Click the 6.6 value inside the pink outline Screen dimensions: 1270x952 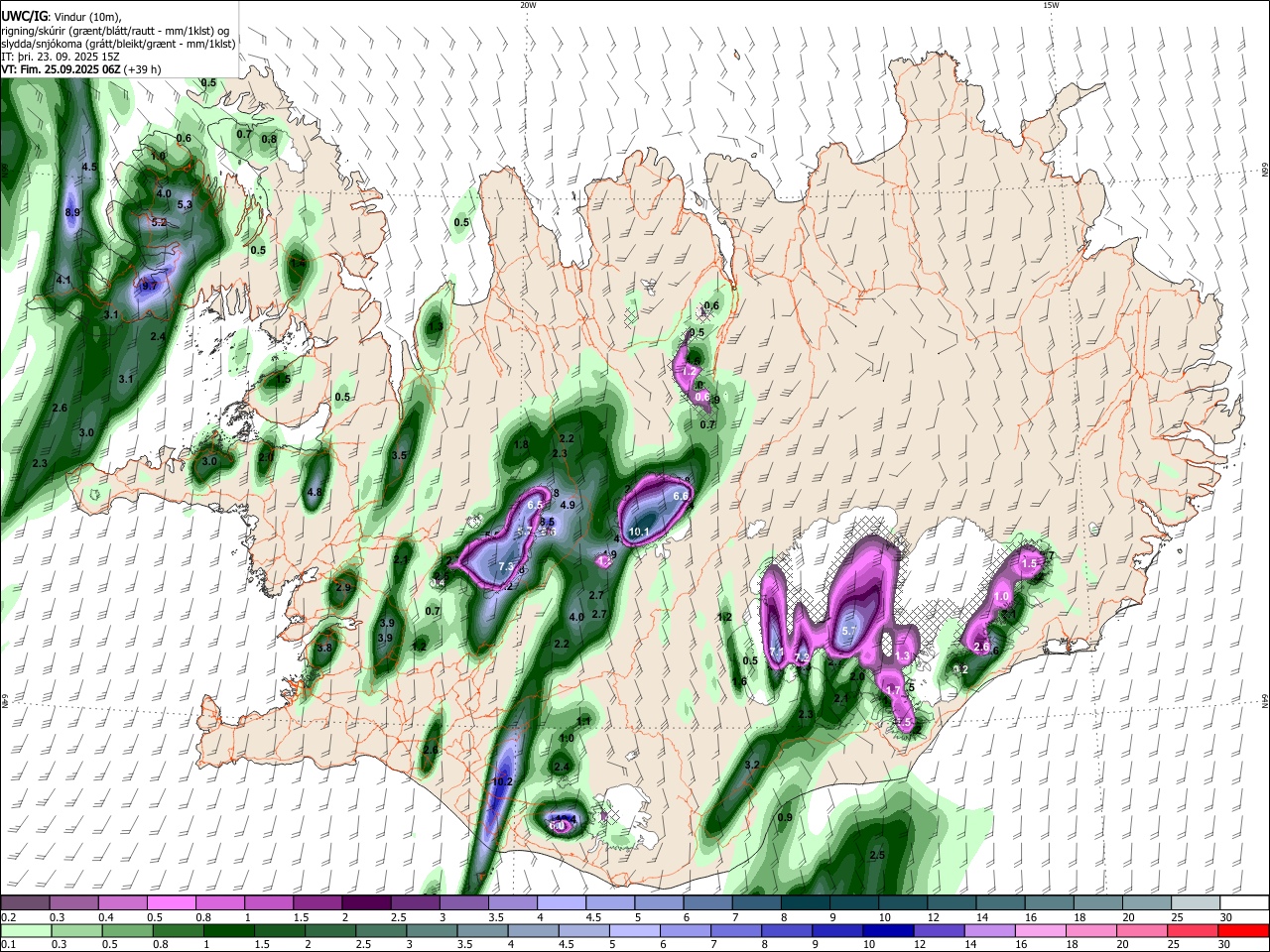click(x=681, y=496)
